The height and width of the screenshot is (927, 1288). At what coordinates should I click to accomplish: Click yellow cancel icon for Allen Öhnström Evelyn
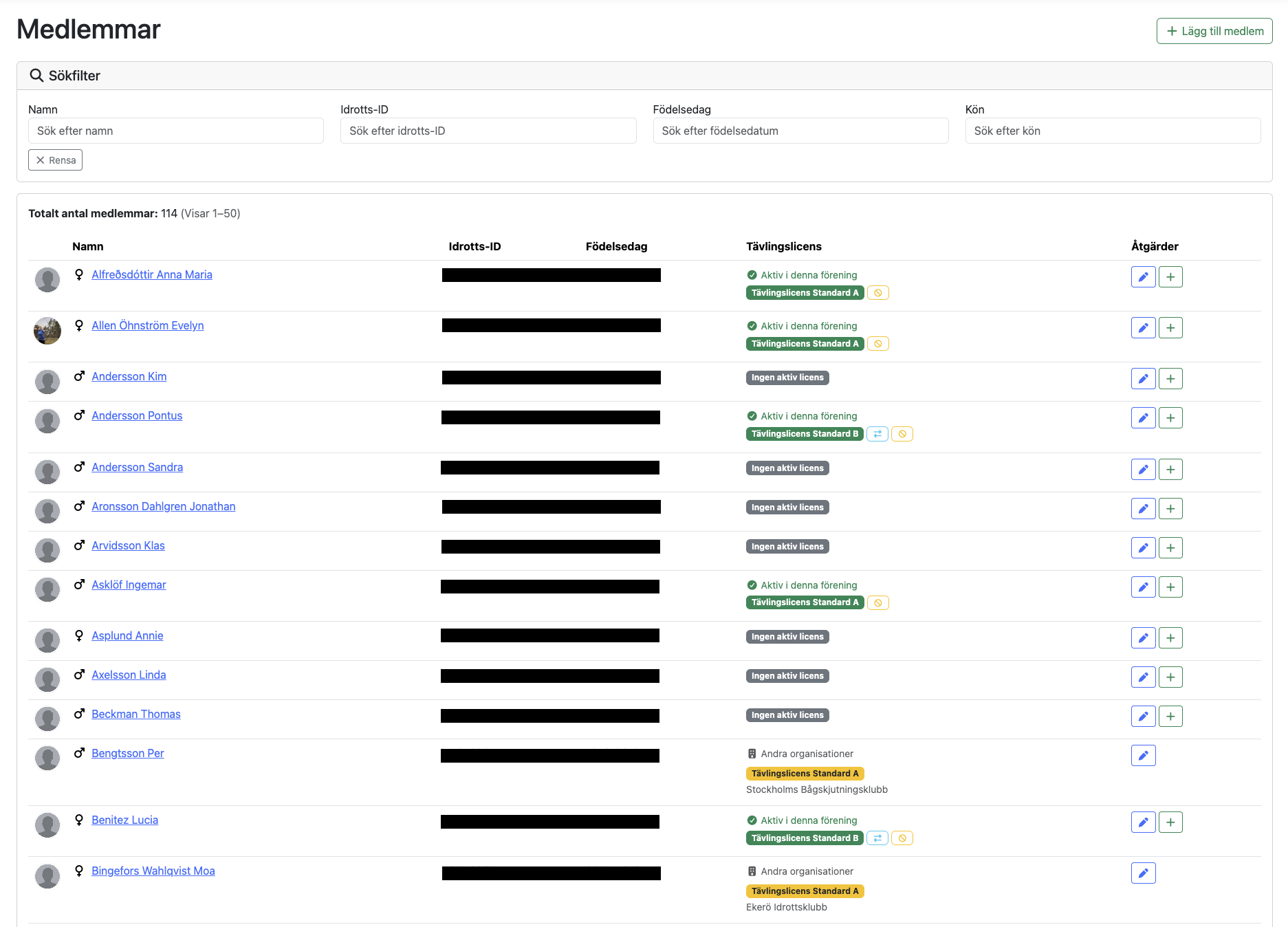coord(877,344)
